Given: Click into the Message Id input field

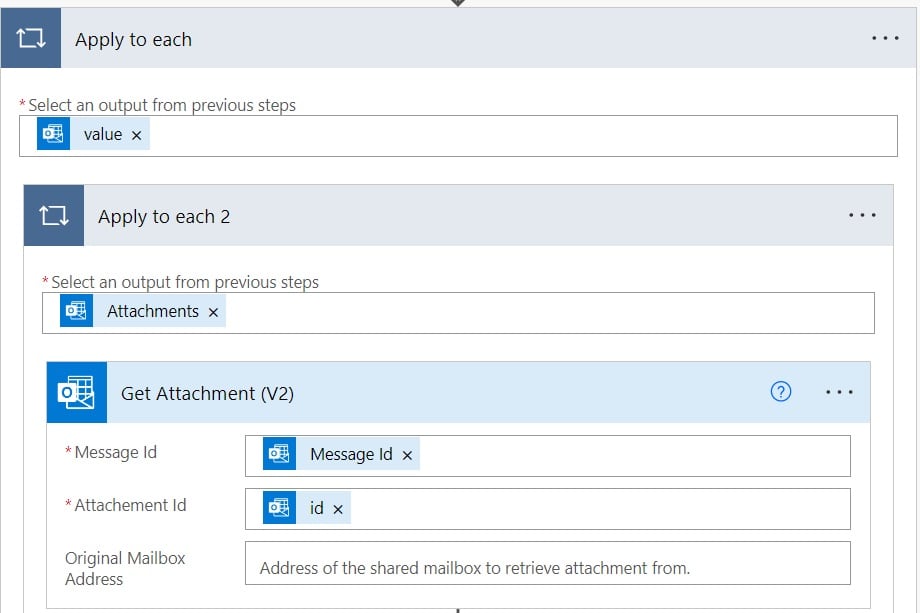Looking at the screenshot, I should 547,456.
